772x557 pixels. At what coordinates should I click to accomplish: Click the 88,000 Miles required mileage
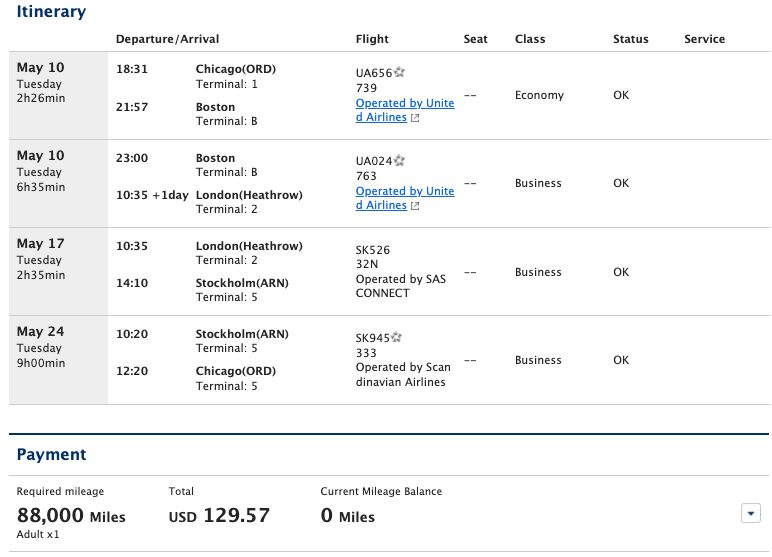(71, 516)
